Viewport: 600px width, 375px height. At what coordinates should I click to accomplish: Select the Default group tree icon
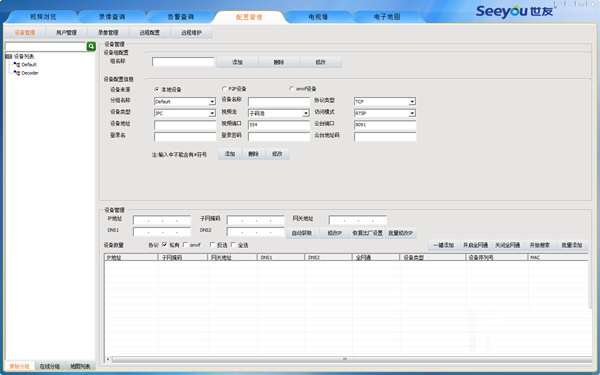pos(17,65)
